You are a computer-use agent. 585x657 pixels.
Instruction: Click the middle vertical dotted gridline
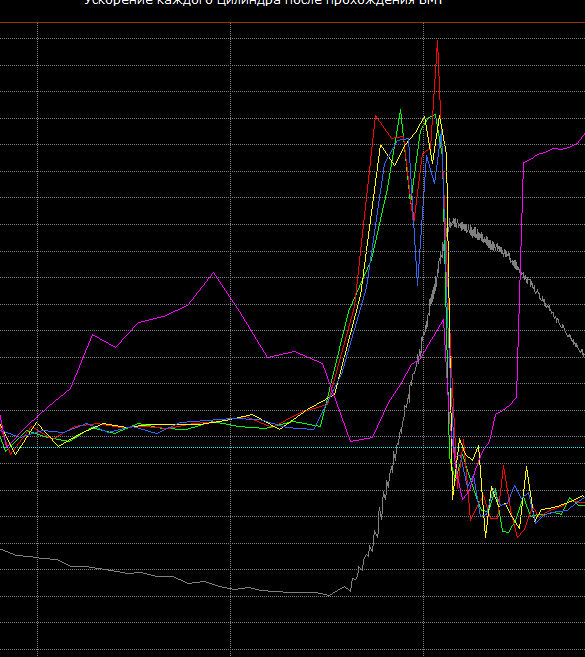coord(230,339)
